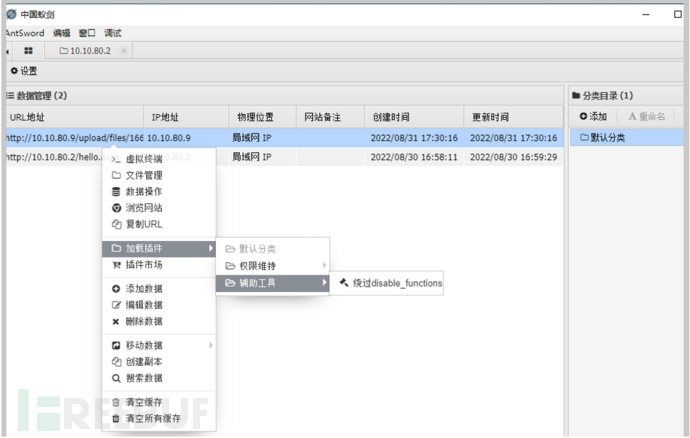This screenshot has width=690, height=438.
Task: Sort by URL地址 column header
Action: click(75, 117)
